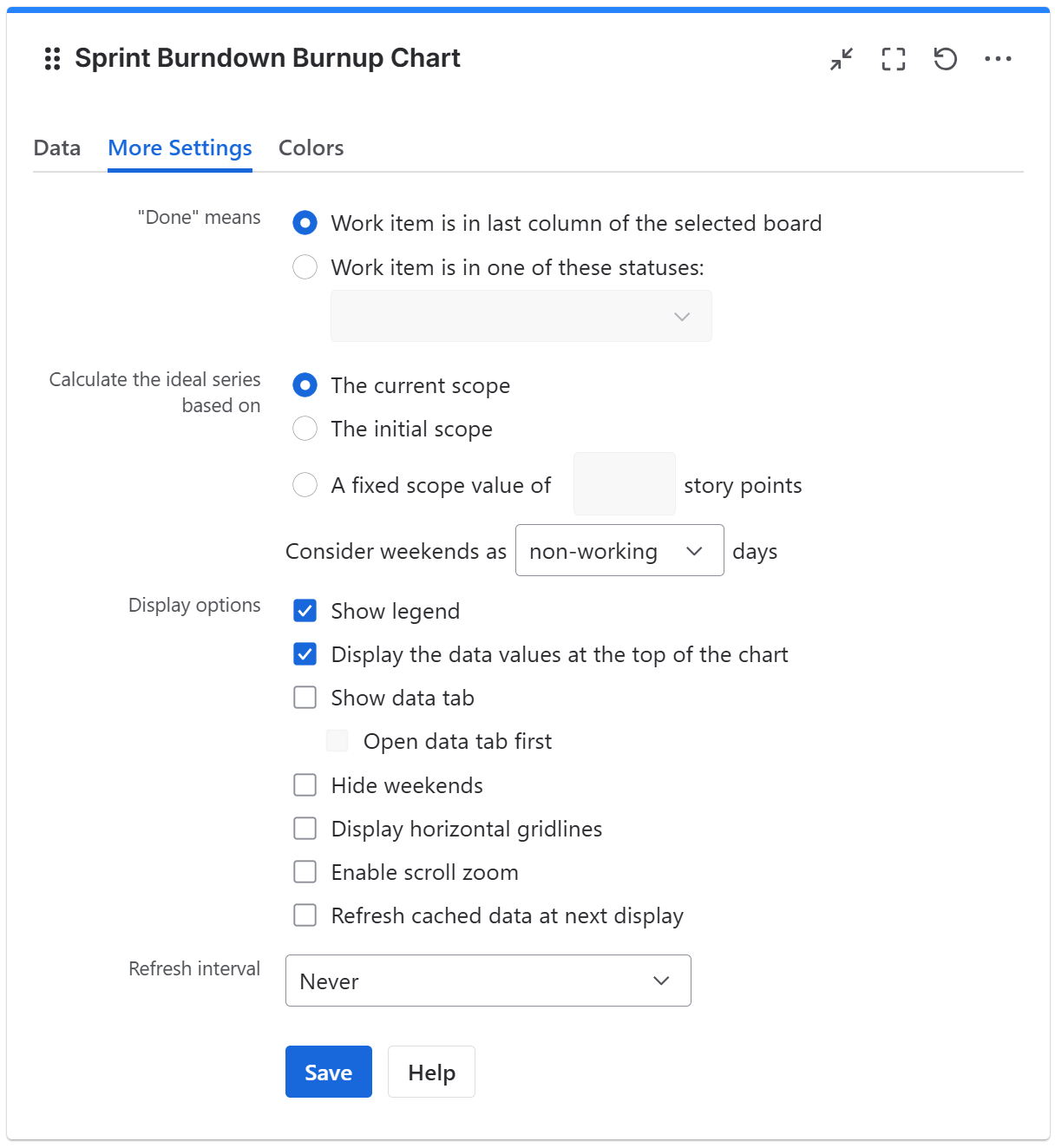Enable 'Show data tab'
The image size is (1055, 1148).
pos(305,698)
